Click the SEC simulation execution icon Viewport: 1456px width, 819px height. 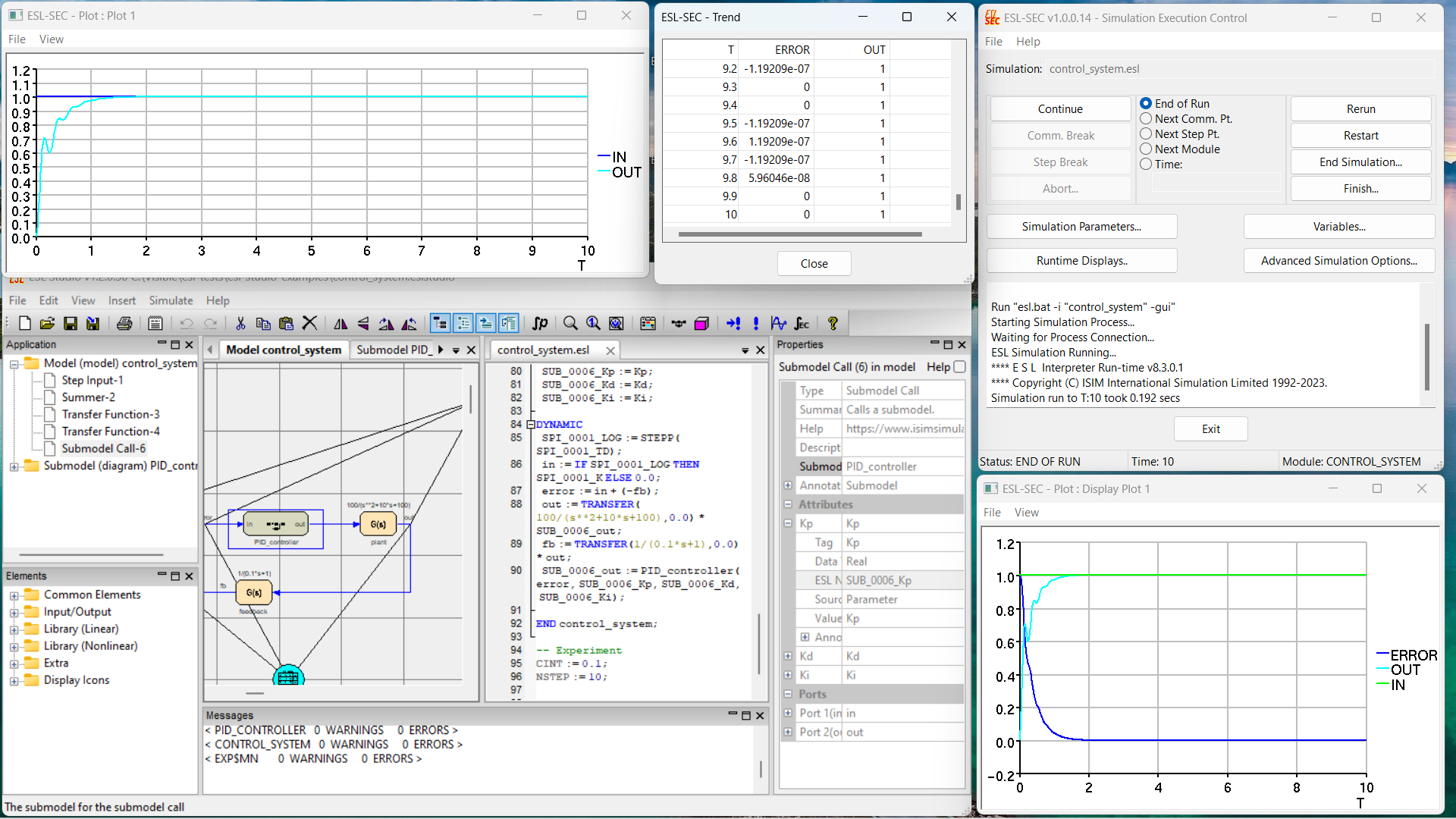802,324
